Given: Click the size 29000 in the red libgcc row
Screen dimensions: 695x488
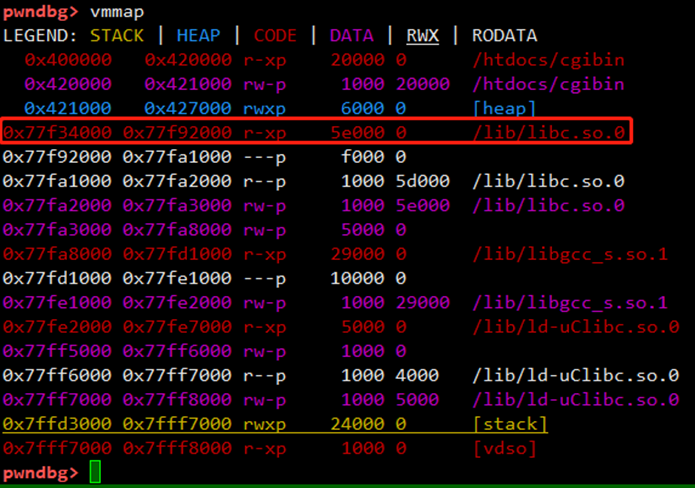Looking at the screenshot, I should point(358,254).
